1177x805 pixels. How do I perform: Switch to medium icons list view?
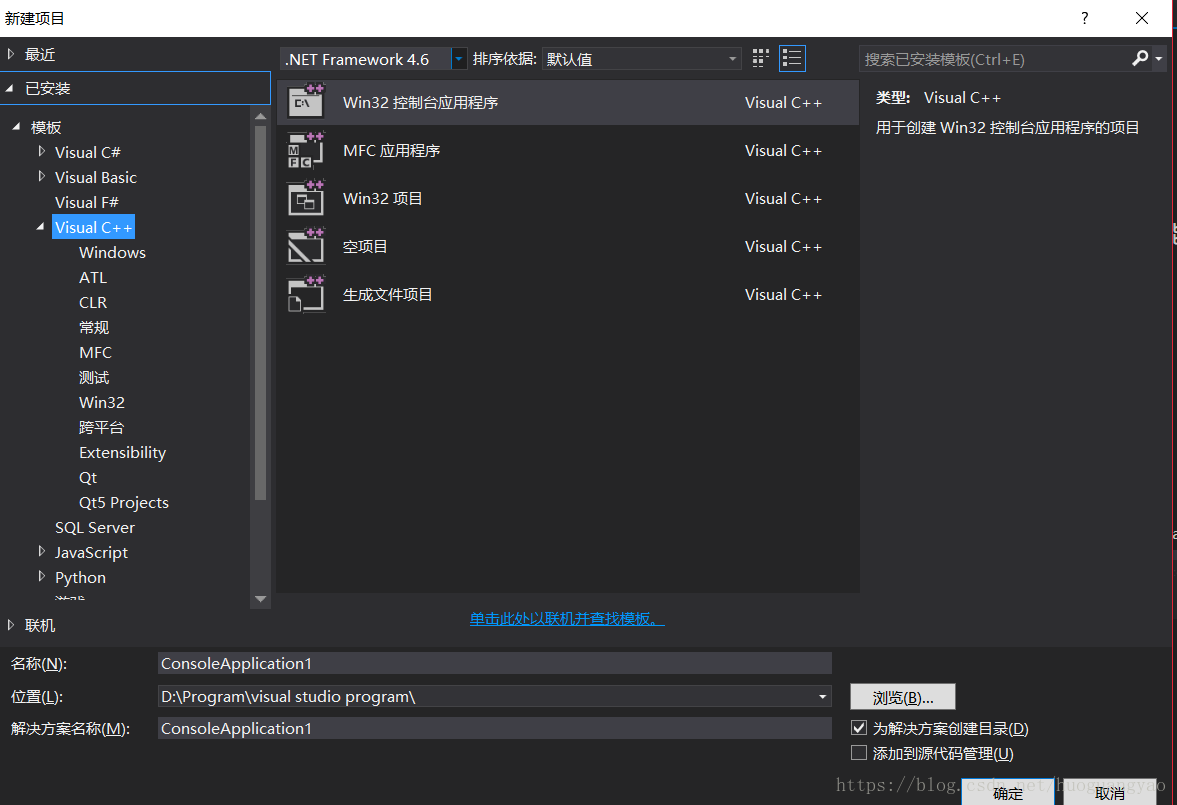tap(792, 59)
